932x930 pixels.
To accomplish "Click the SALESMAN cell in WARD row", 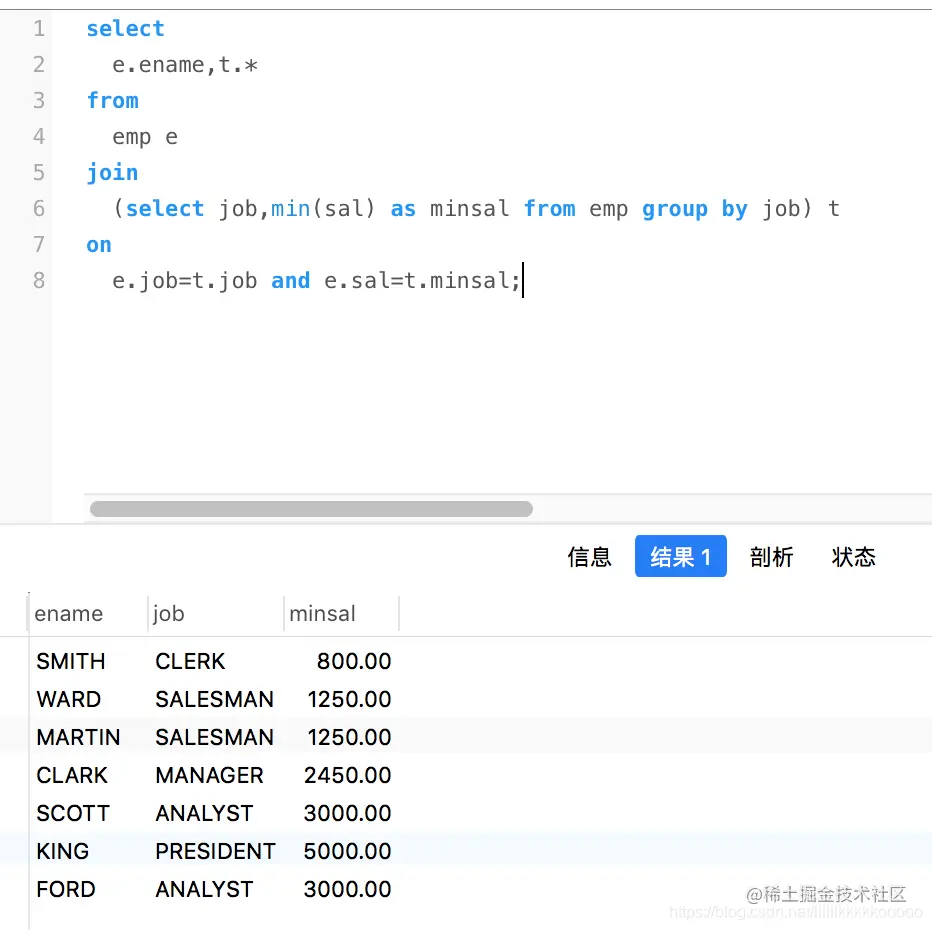I will tap(215, 699).
